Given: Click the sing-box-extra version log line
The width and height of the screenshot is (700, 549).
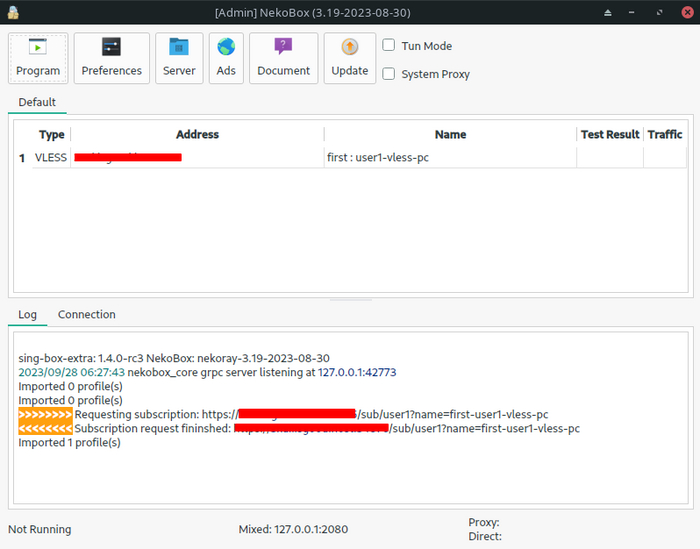Looking at the screenshot, I should pyautogui.click(x=174, y=358).
